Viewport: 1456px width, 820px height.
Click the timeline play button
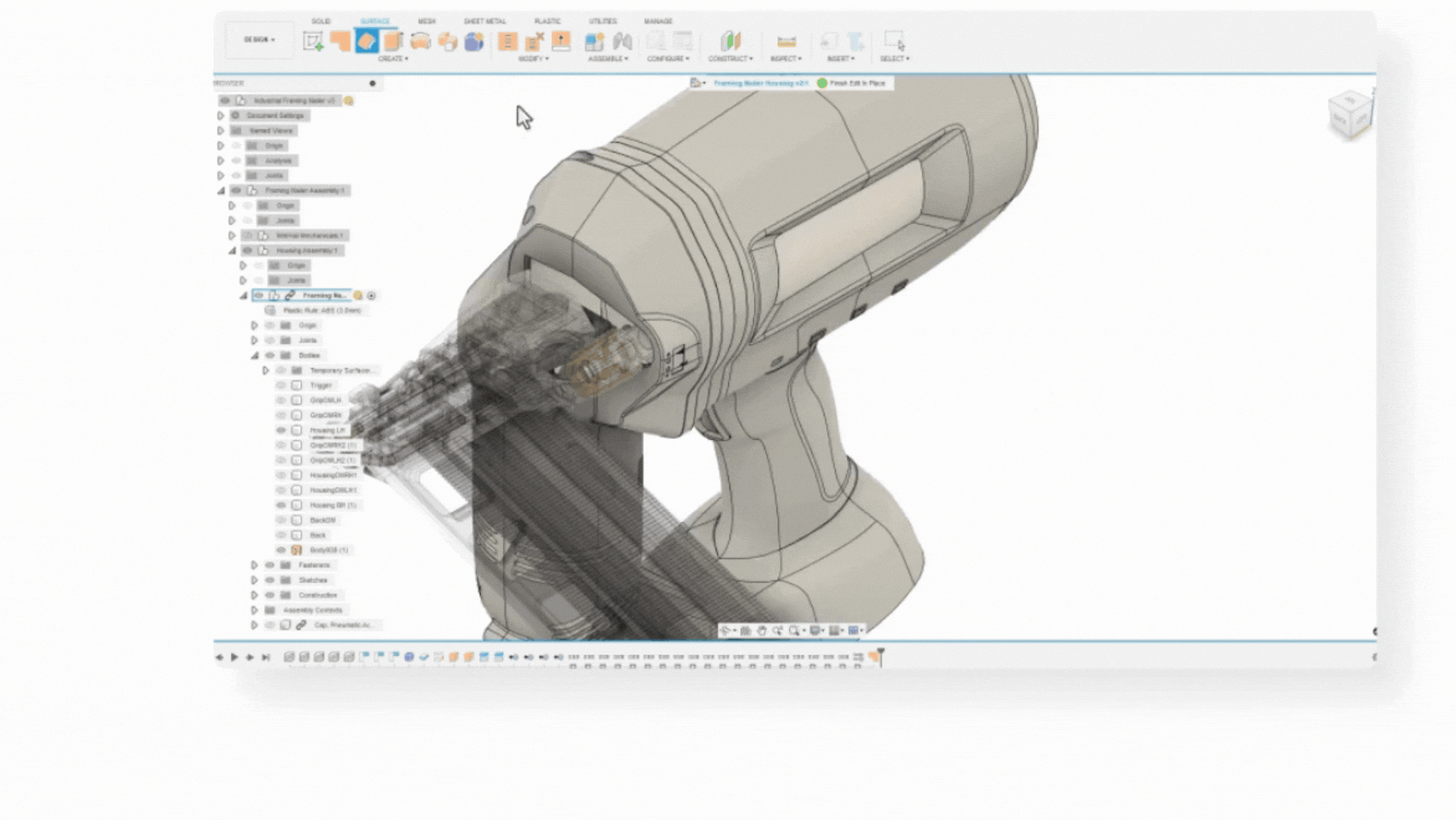[x=235, y=657]
